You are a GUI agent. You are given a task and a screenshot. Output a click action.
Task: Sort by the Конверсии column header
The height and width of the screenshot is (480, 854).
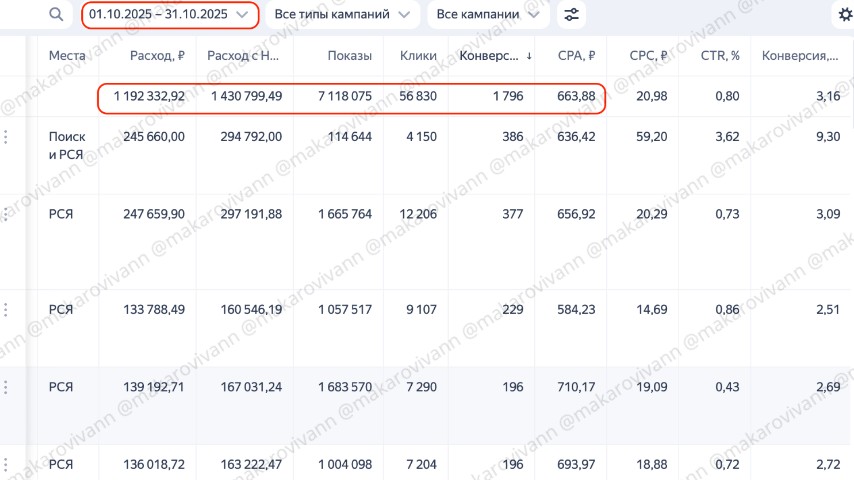point(494,56)
